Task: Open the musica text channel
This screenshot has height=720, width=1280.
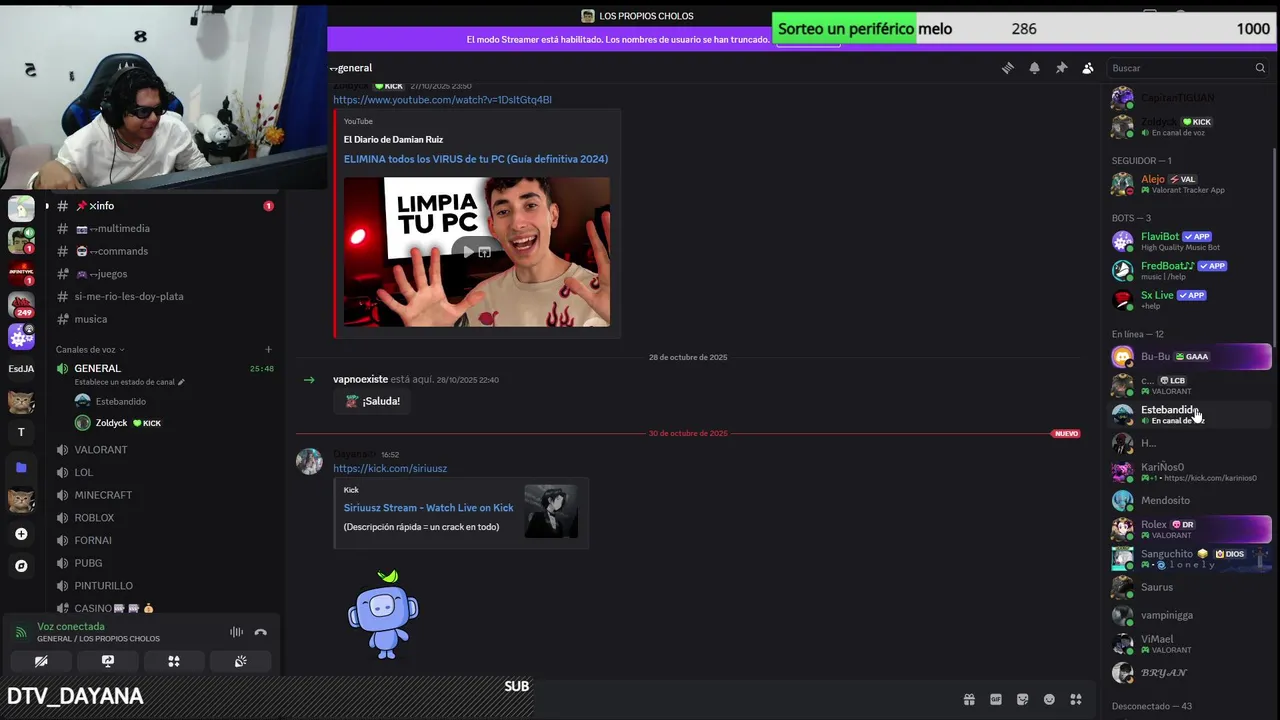Action: coord(165,319)
